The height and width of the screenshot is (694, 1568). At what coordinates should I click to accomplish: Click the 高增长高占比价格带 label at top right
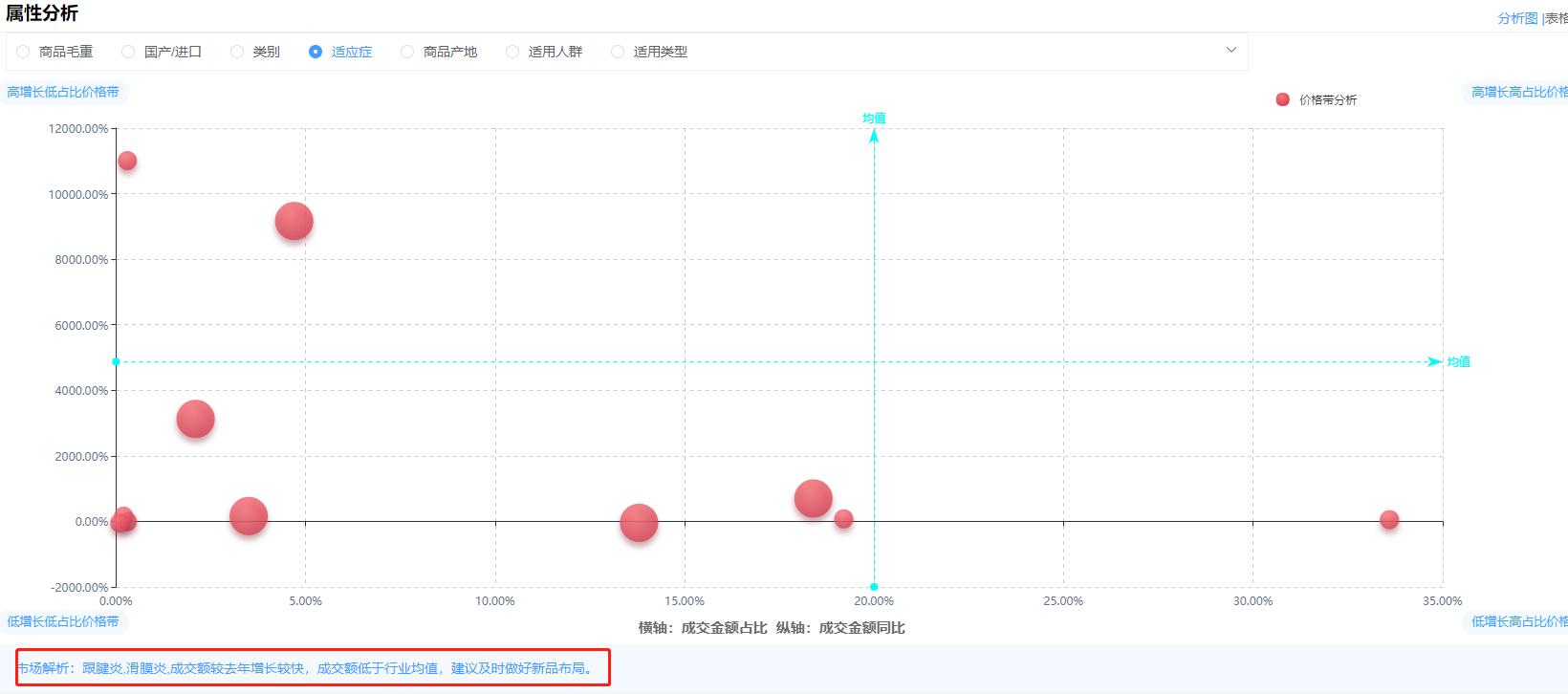click(1516, 92)
